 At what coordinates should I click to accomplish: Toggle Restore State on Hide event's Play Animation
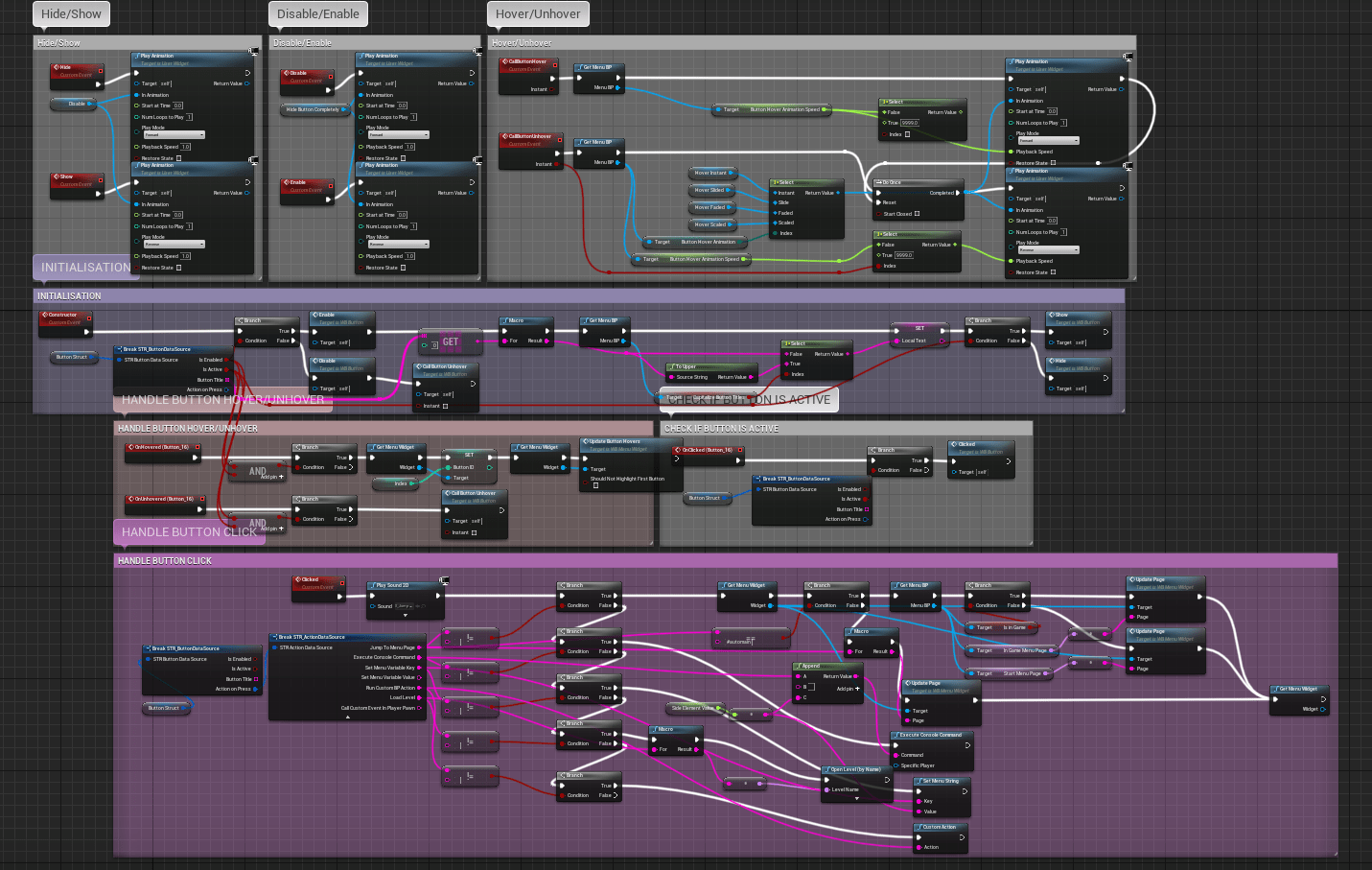tap(178, 158)
